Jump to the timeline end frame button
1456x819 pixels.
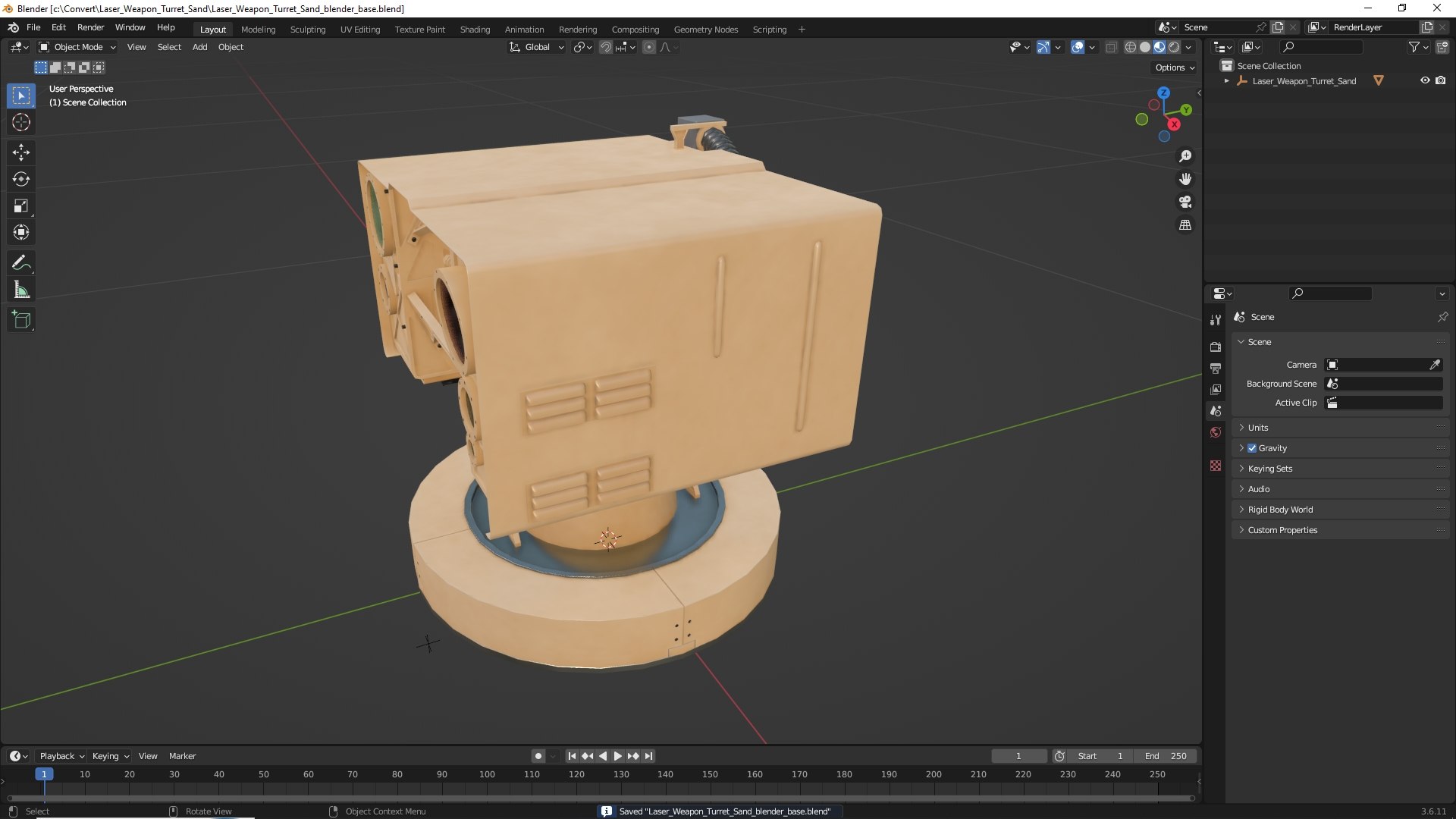tap(648, 756)
